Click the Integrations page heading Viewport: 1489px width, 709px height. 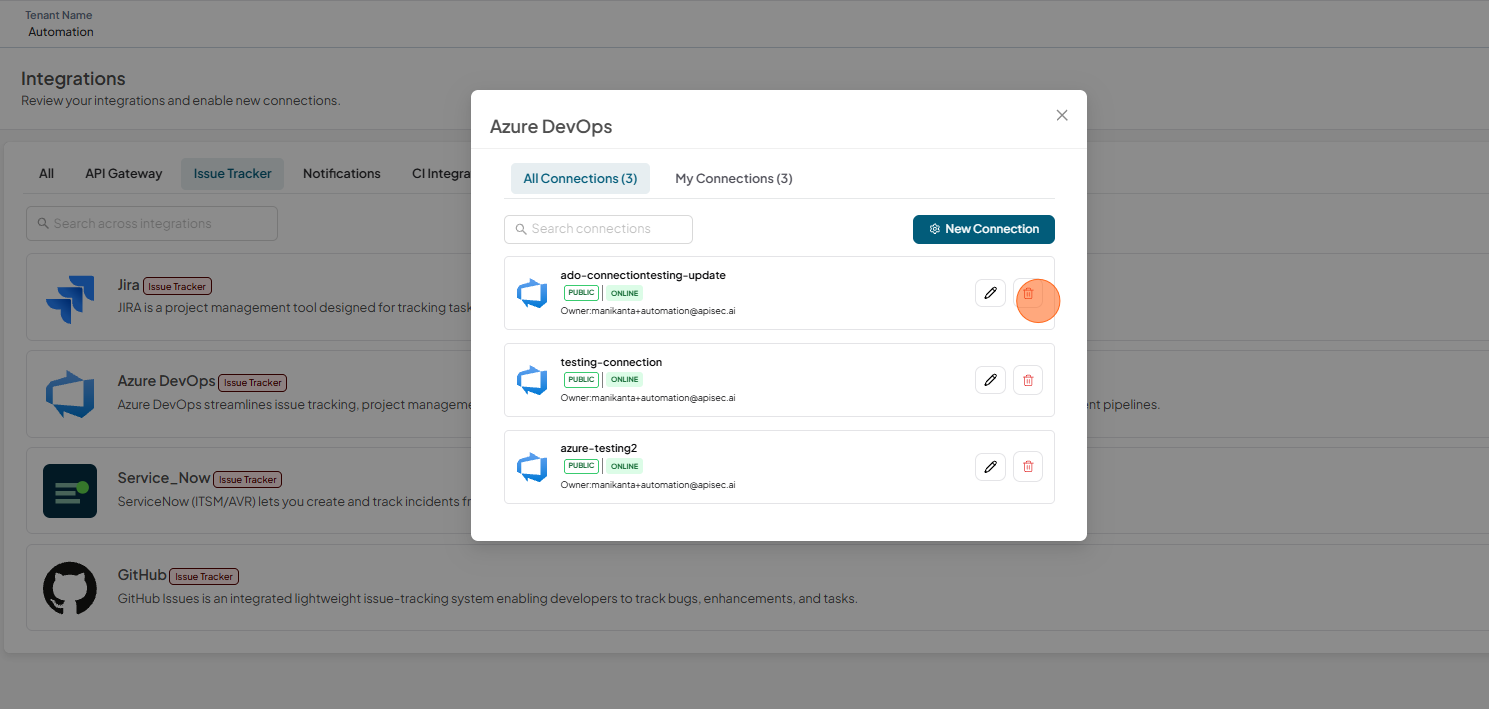click(x=73, y=79)
